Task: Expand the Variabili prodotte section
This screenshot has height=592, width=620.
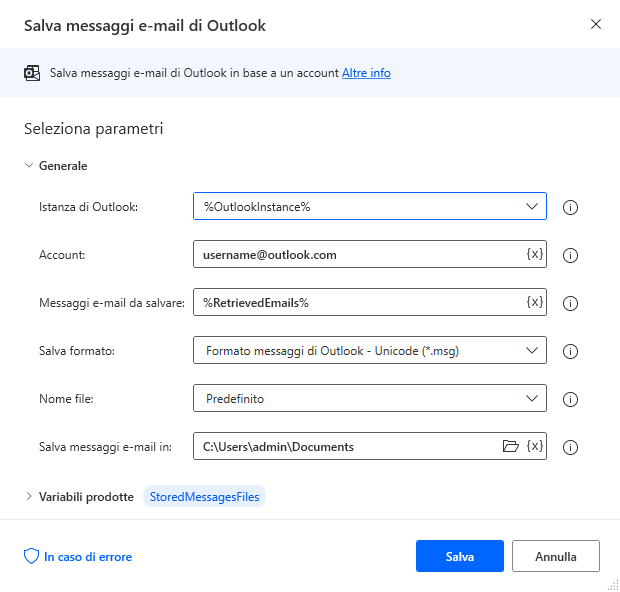Action: 28,496
